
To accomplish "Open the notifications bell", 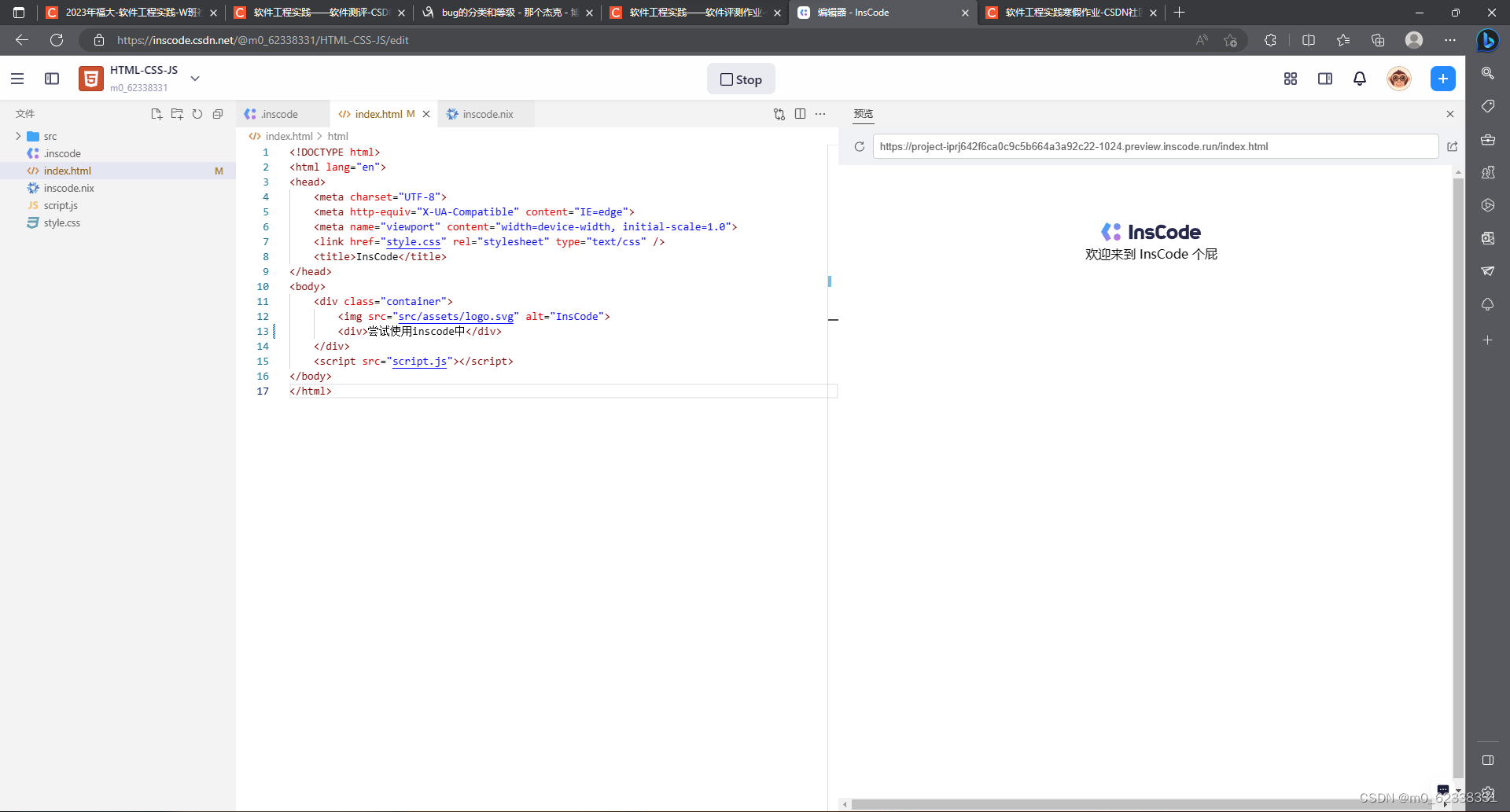I will tap(1360, 79).
